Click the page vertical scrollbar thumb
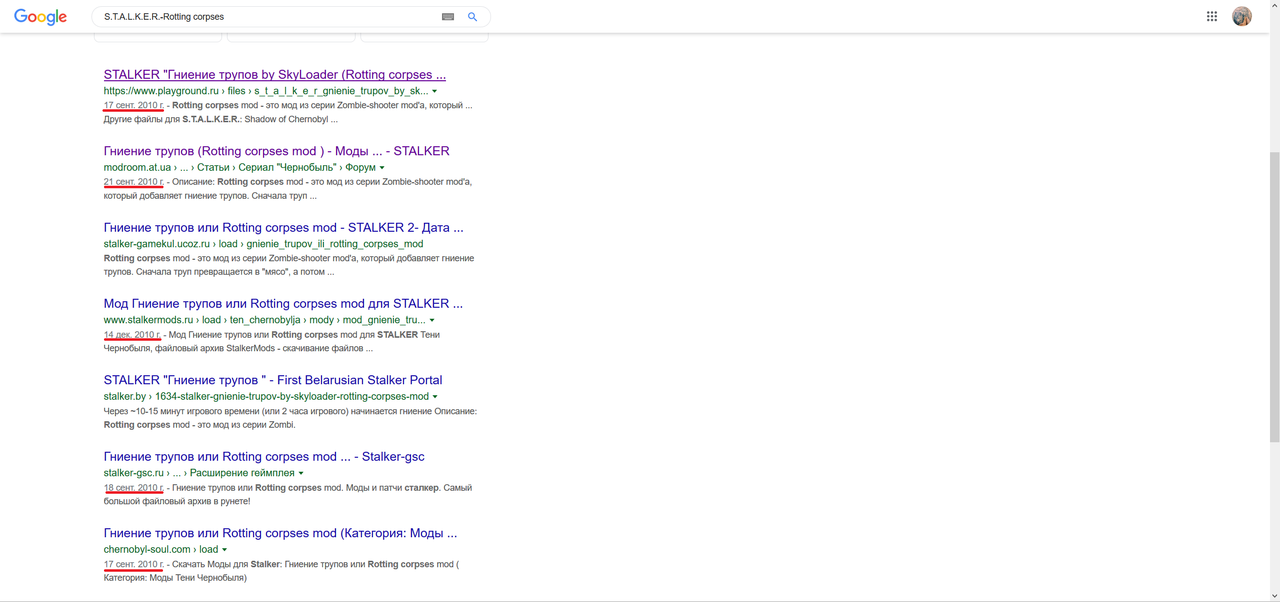The image size is (1280, 602). click(1274, 296)
